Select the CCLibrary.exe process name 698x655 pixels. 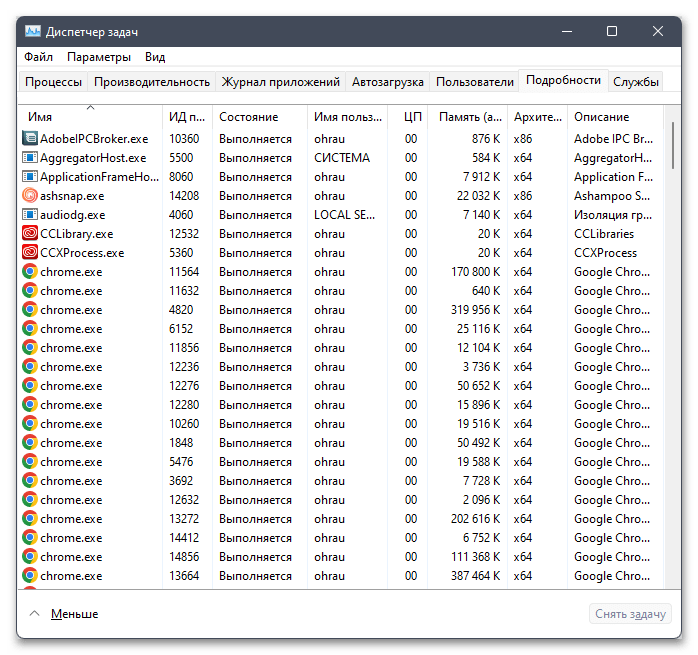(x=77, y=234)
